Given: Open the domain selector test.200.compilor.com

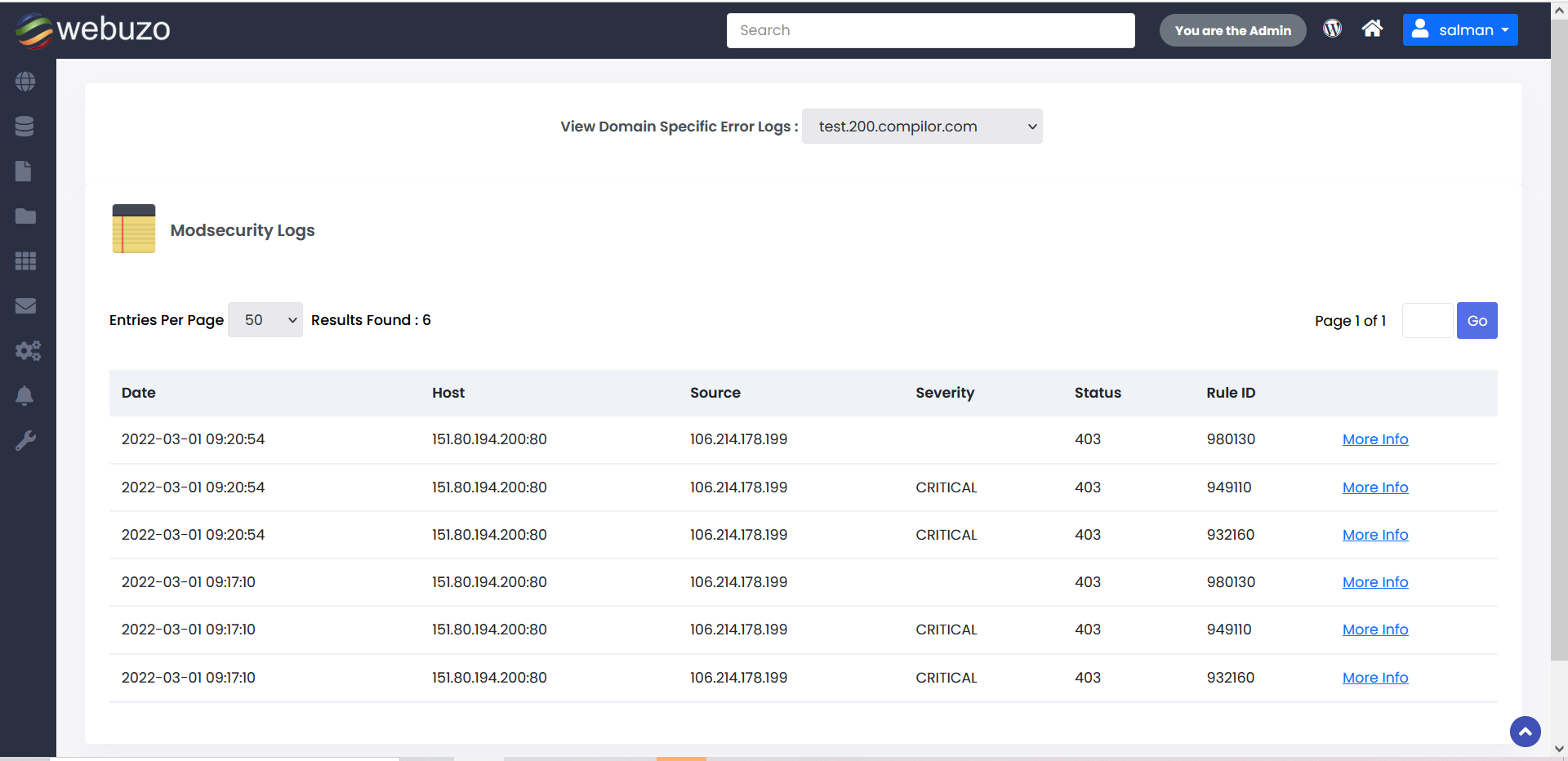Looking at the screenshot, I should pos(922,127).
